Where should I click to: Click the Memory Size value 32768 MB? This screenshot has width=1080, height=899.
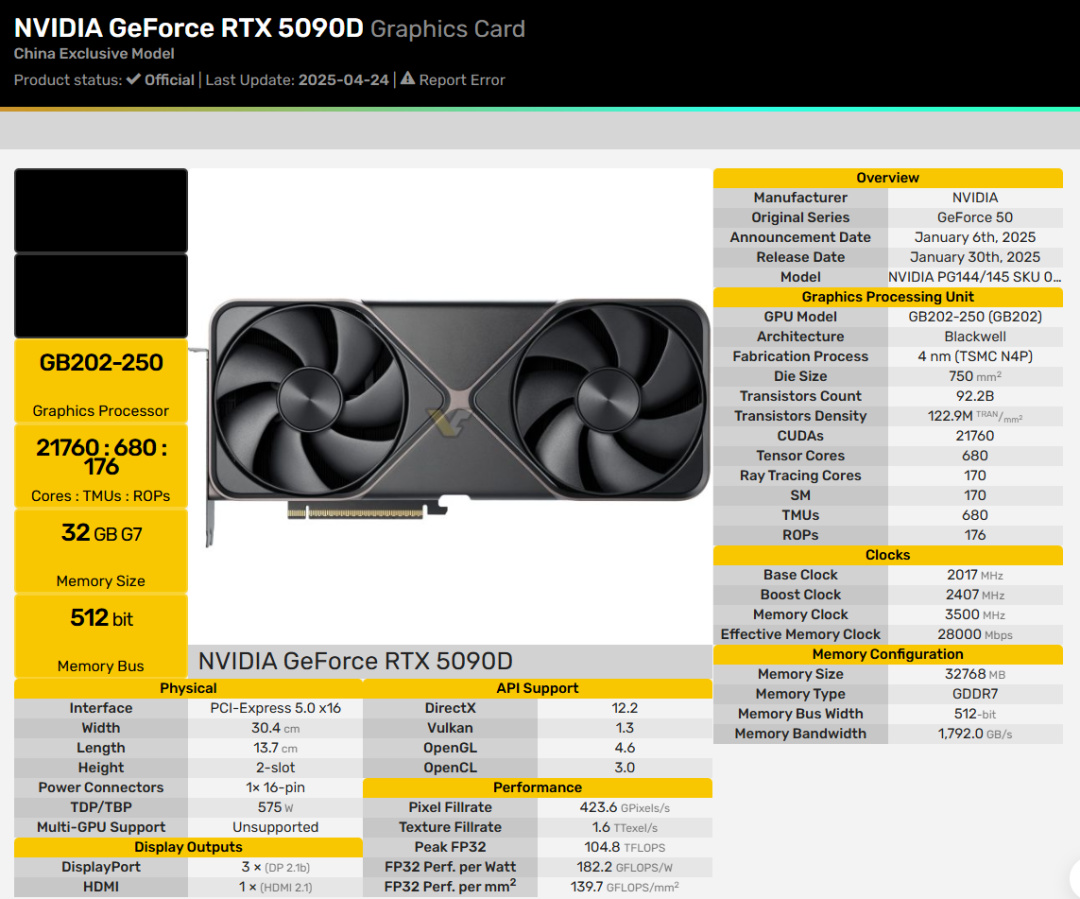(975, 674)
